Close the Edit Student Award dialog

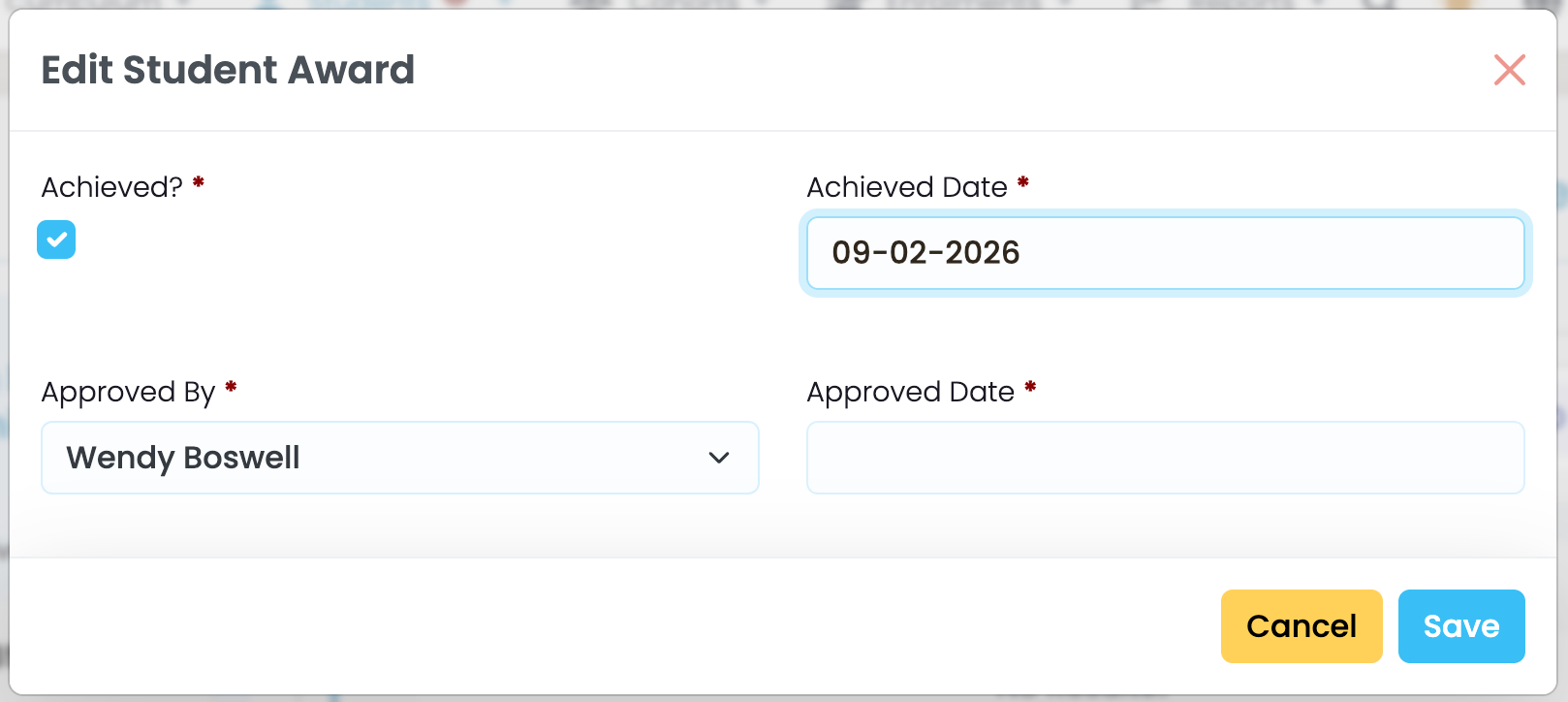[x=1509, y=70]
